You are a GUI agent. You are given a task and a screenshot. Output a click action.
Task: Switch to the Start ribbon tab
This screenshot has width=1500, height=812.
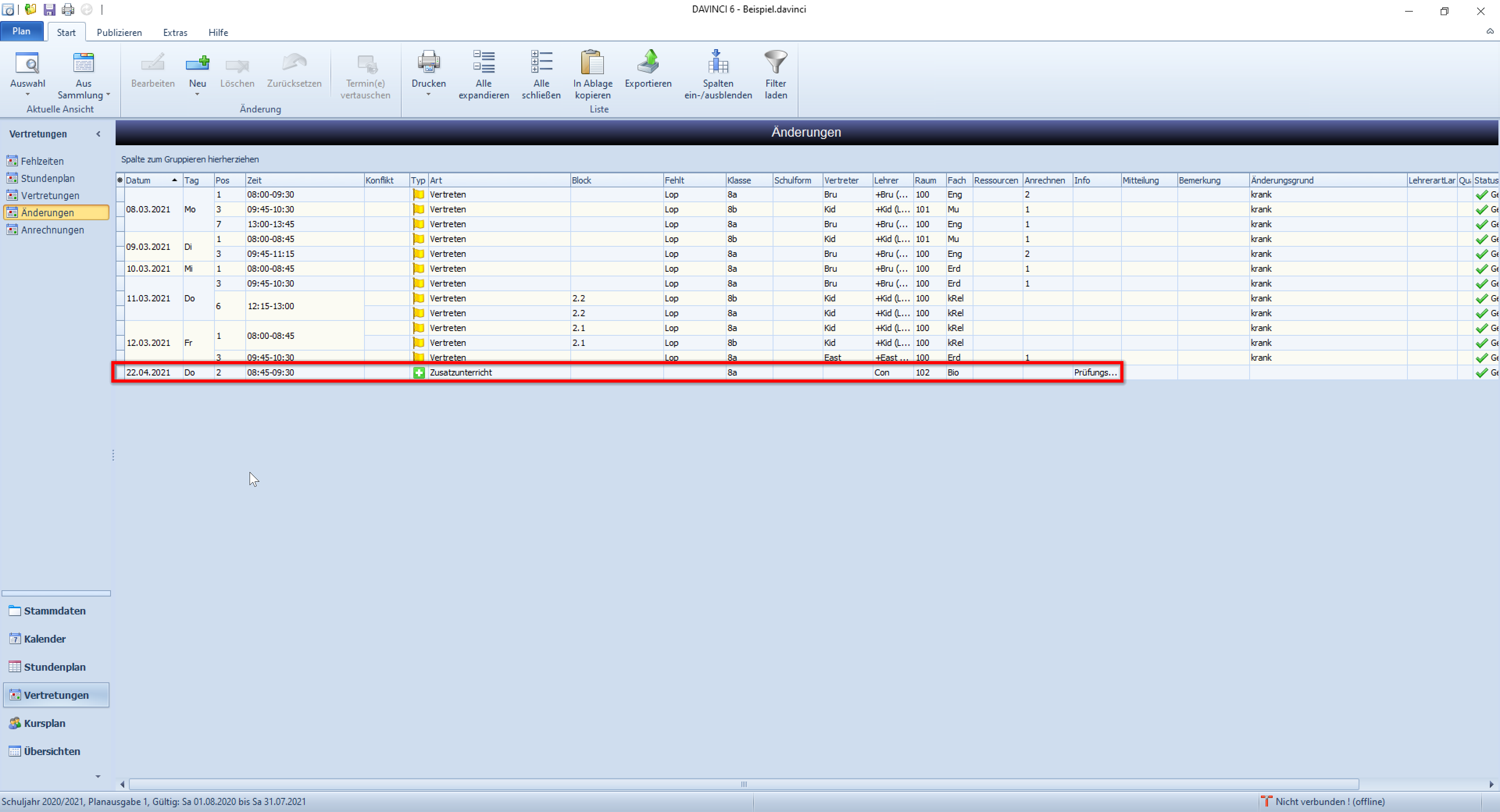pos(66,32)
